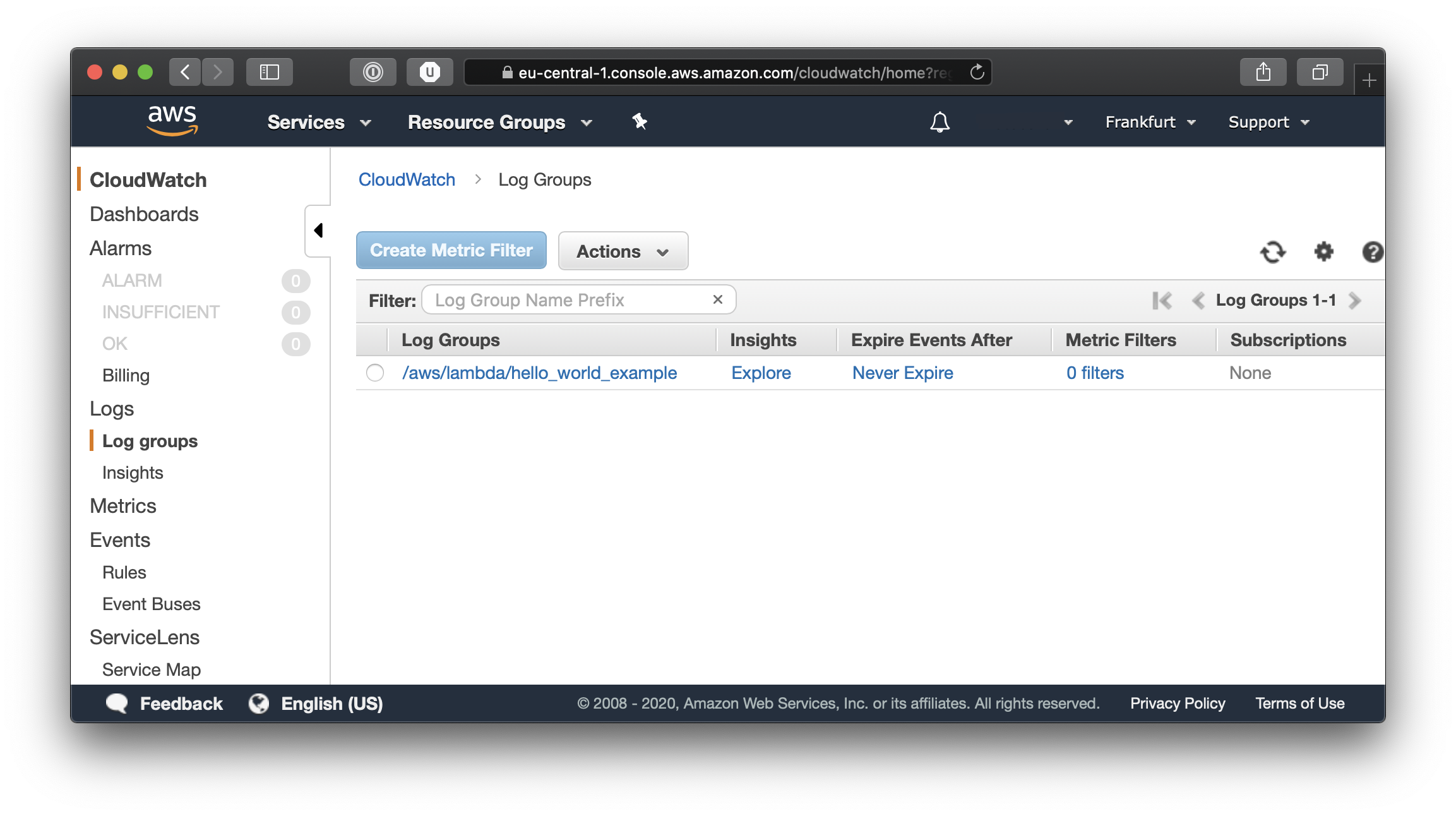The height and width of the screenshot is (816, 1456).
Task: Click the pin shortcuts icon in navbar
Action: click(x=640, y=121)
